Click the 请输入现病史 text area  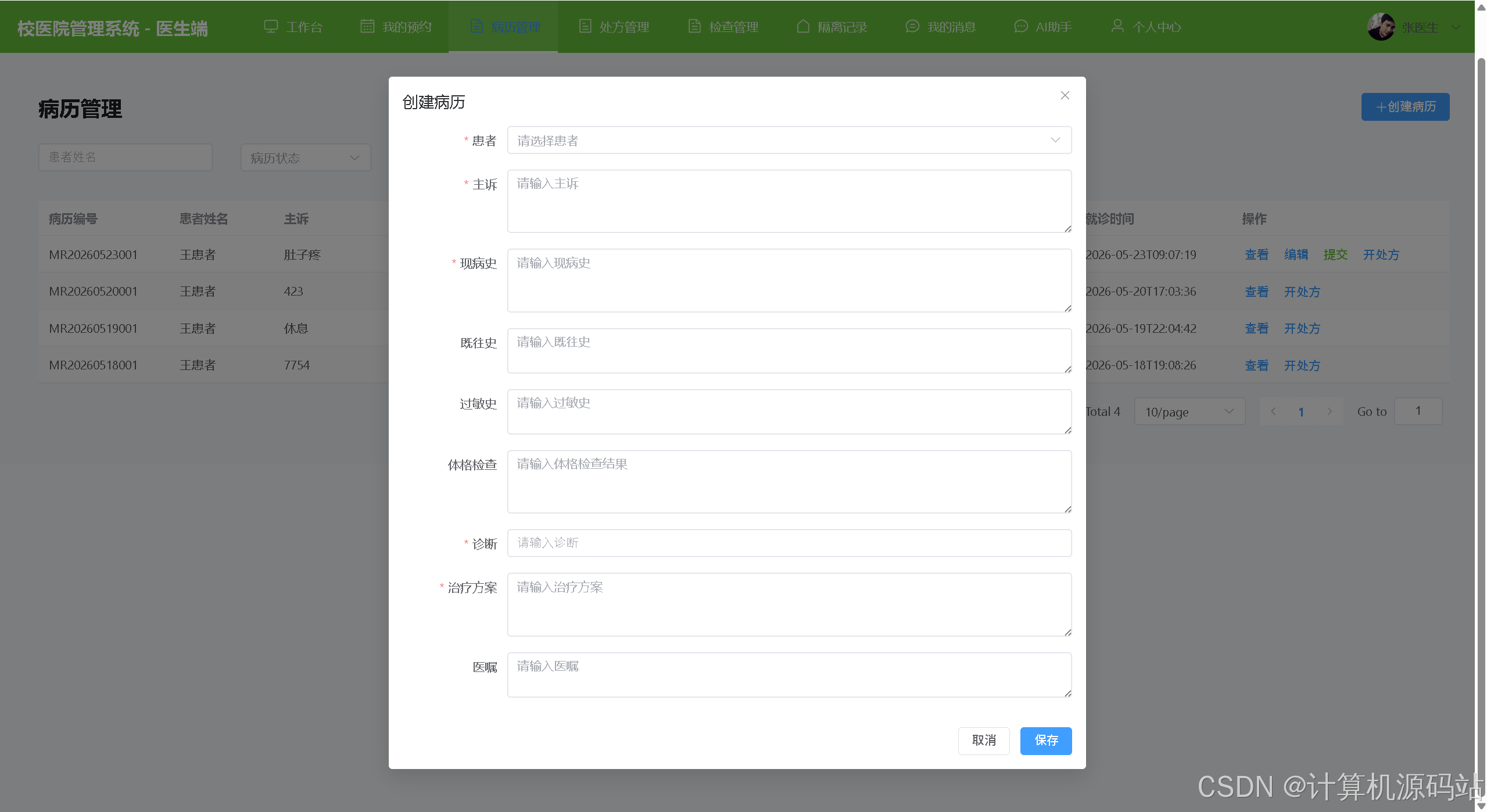coord(789,281)
